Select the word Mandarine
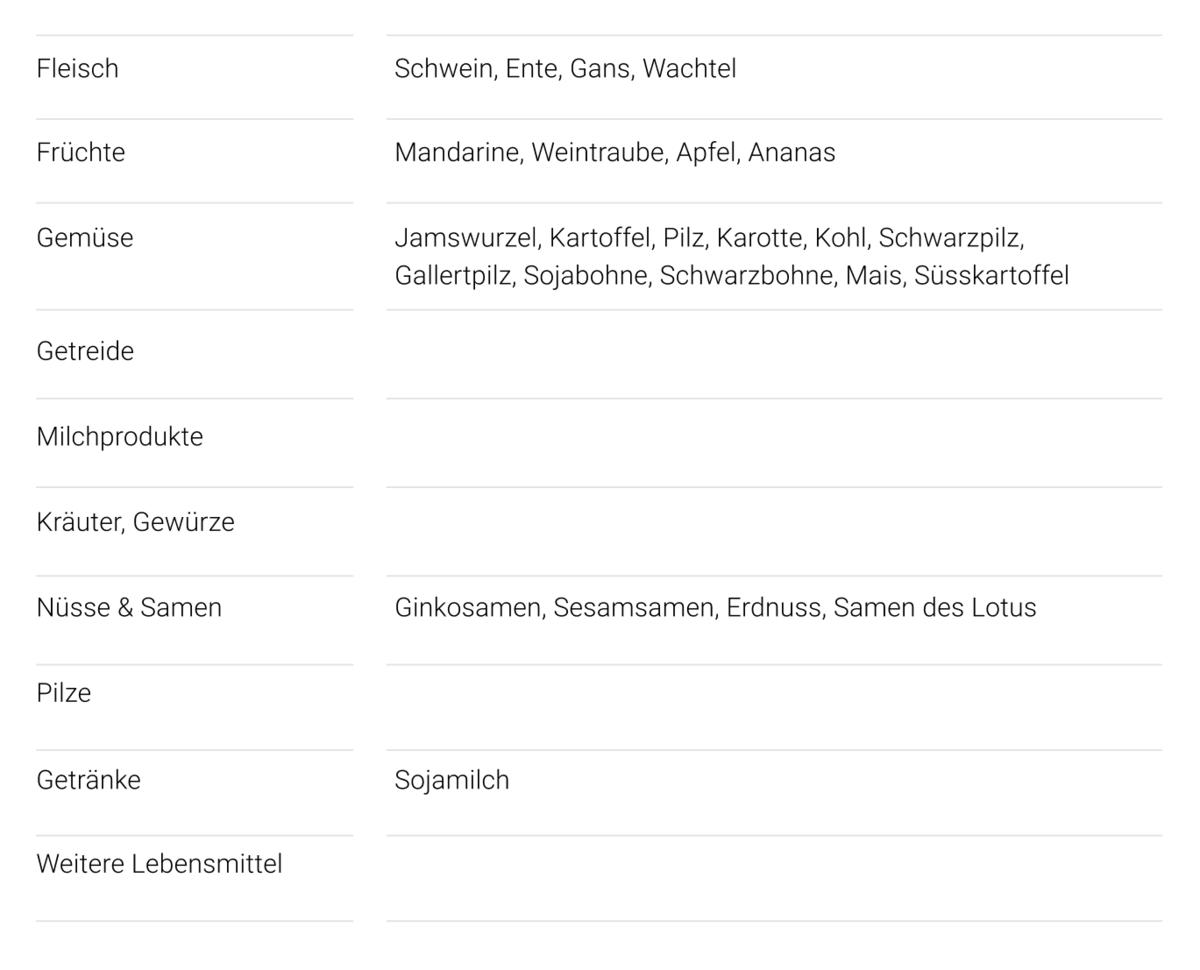Screen dimensions: 1200x970 [x=457, y=153]
